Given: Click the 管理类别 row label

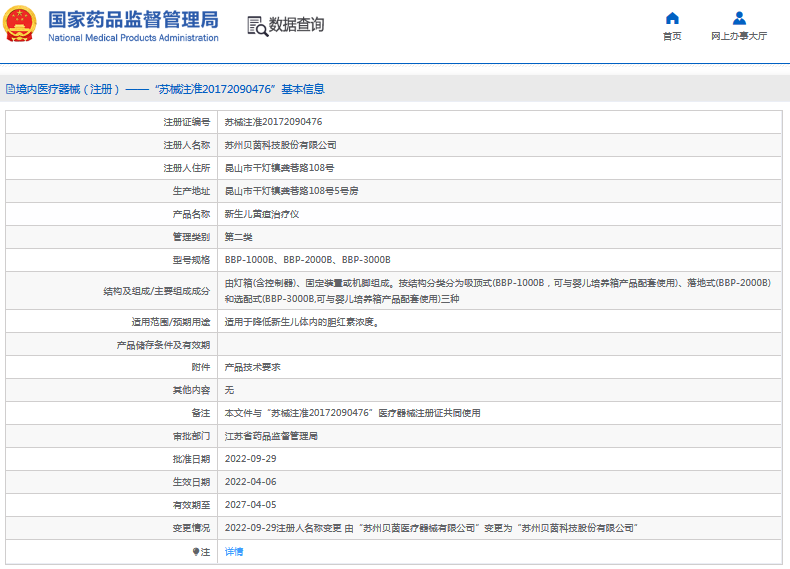Looking at the screenshot, I should [191, 237].
